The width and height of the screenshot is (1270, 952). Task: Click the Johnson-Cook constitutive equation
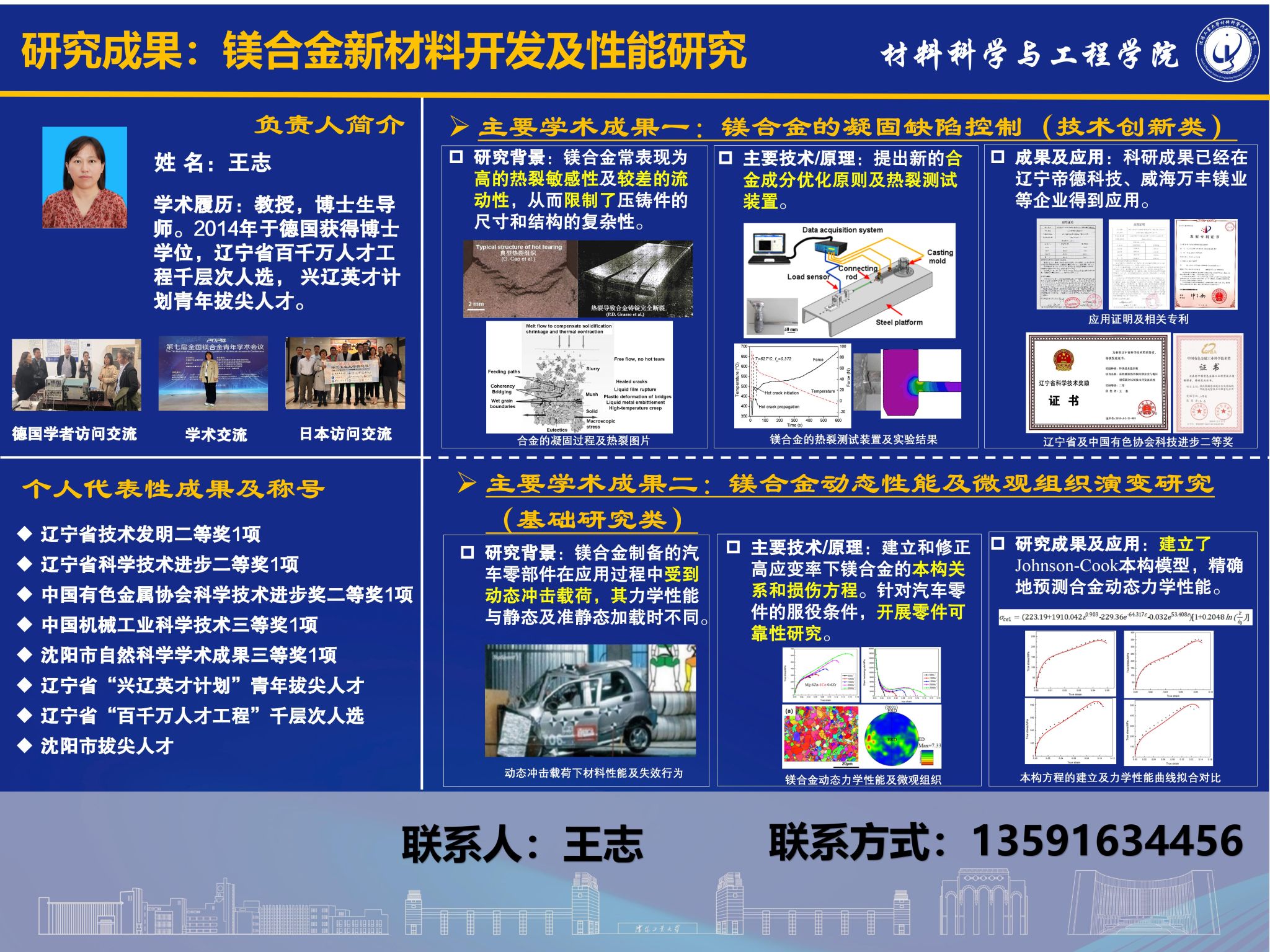[x=1125, y=617]
